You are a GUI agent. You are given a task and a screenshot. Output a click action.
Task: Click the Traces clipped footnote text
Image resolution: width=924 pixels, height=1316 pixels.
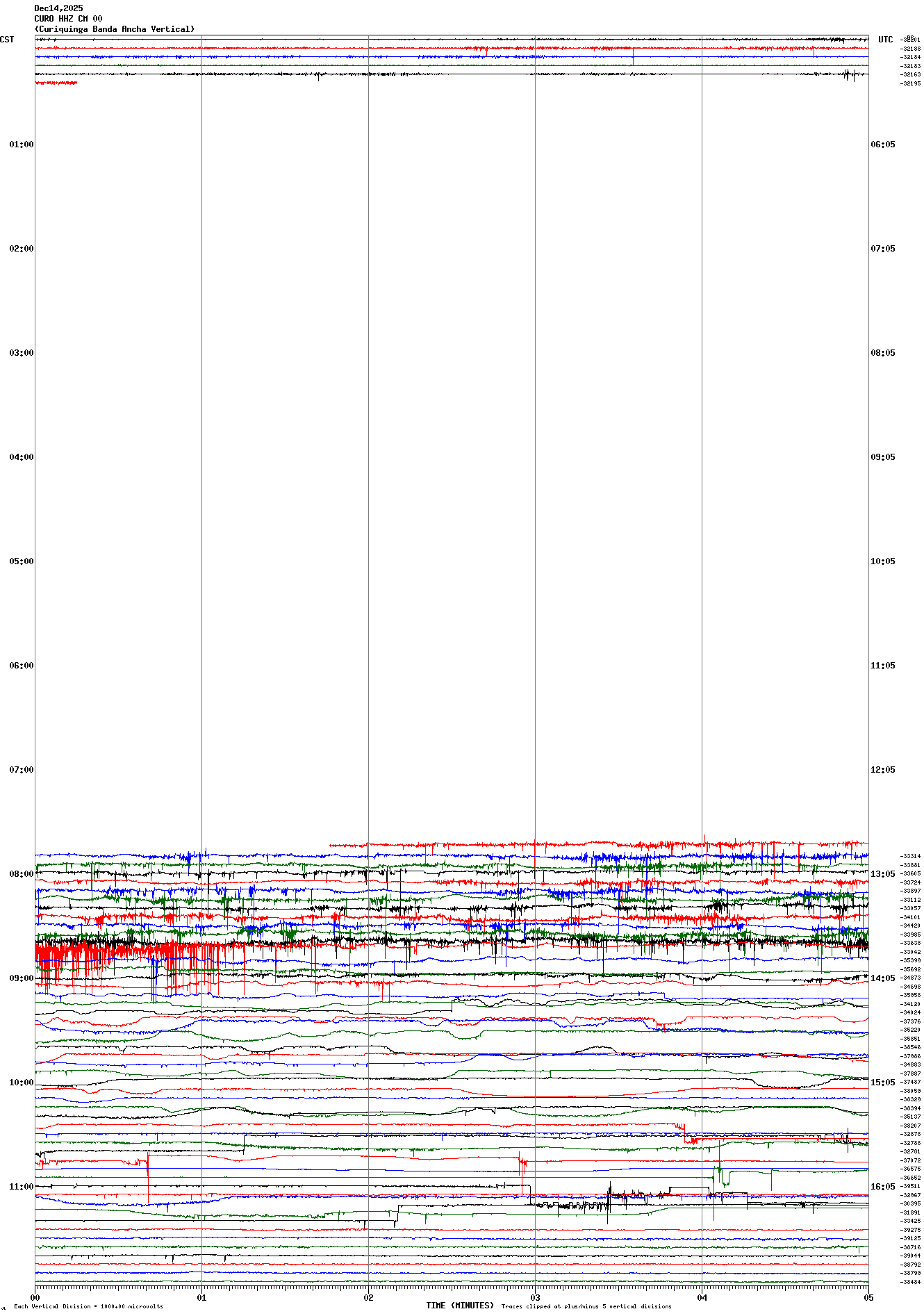click(586, 1306)
